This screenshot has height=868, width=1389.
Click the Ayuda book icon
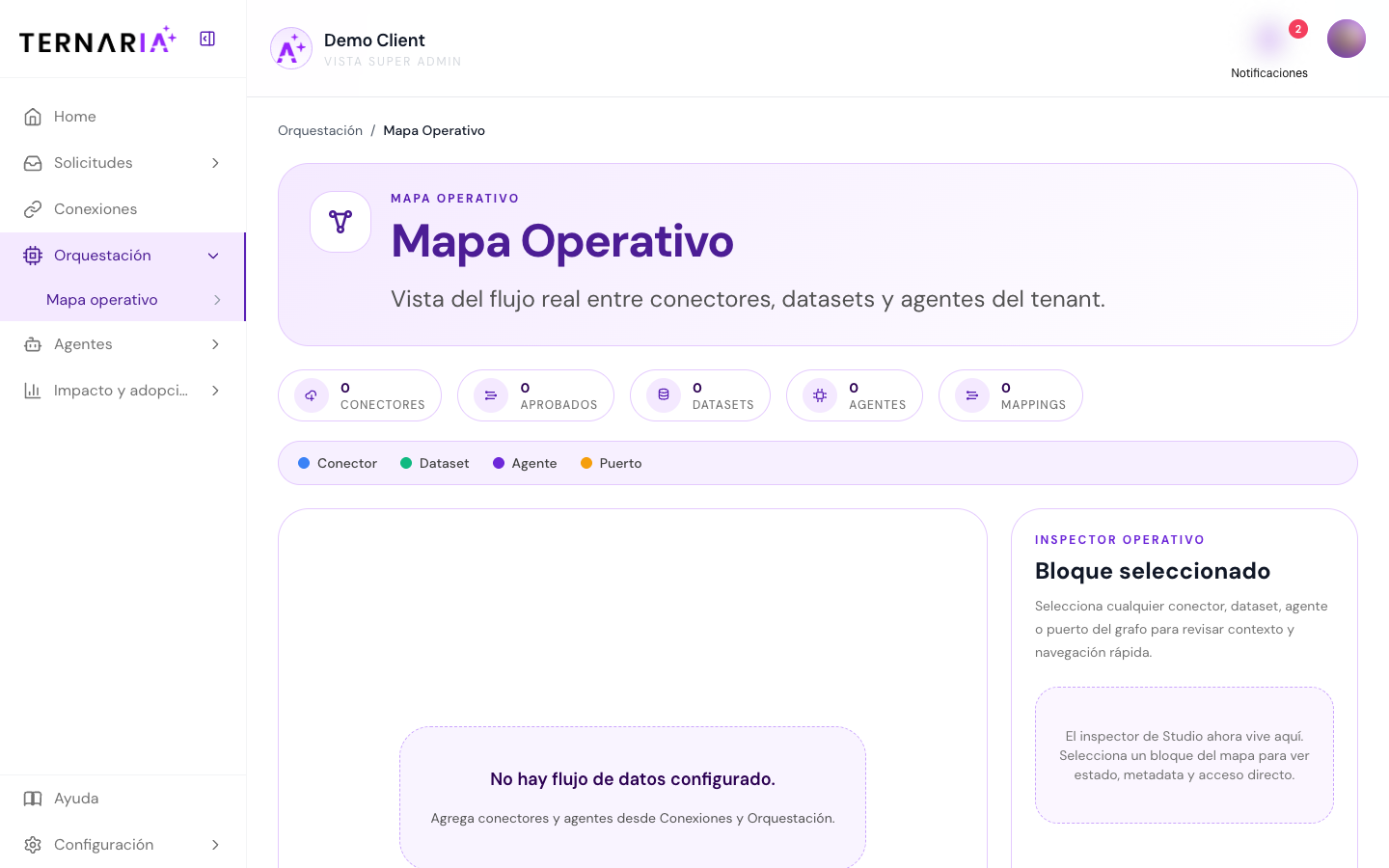[33, 799]
